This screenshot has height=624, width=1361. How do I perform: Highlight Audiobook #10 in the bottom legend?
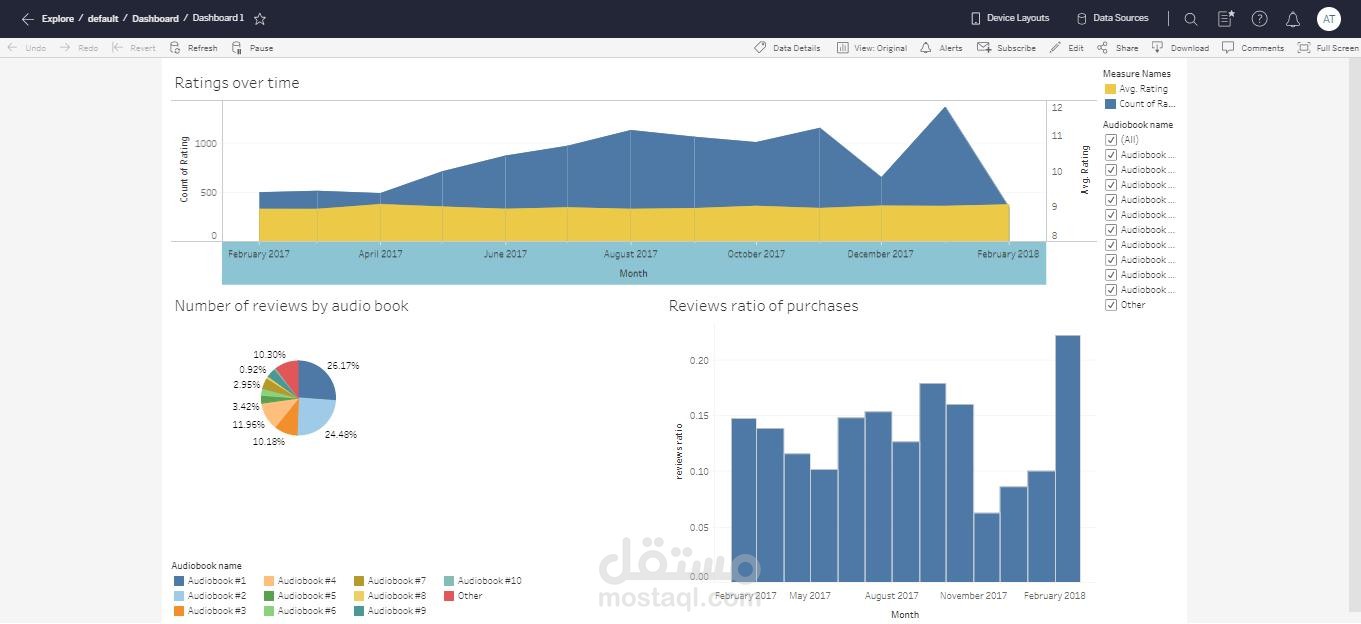click(483, 581)
